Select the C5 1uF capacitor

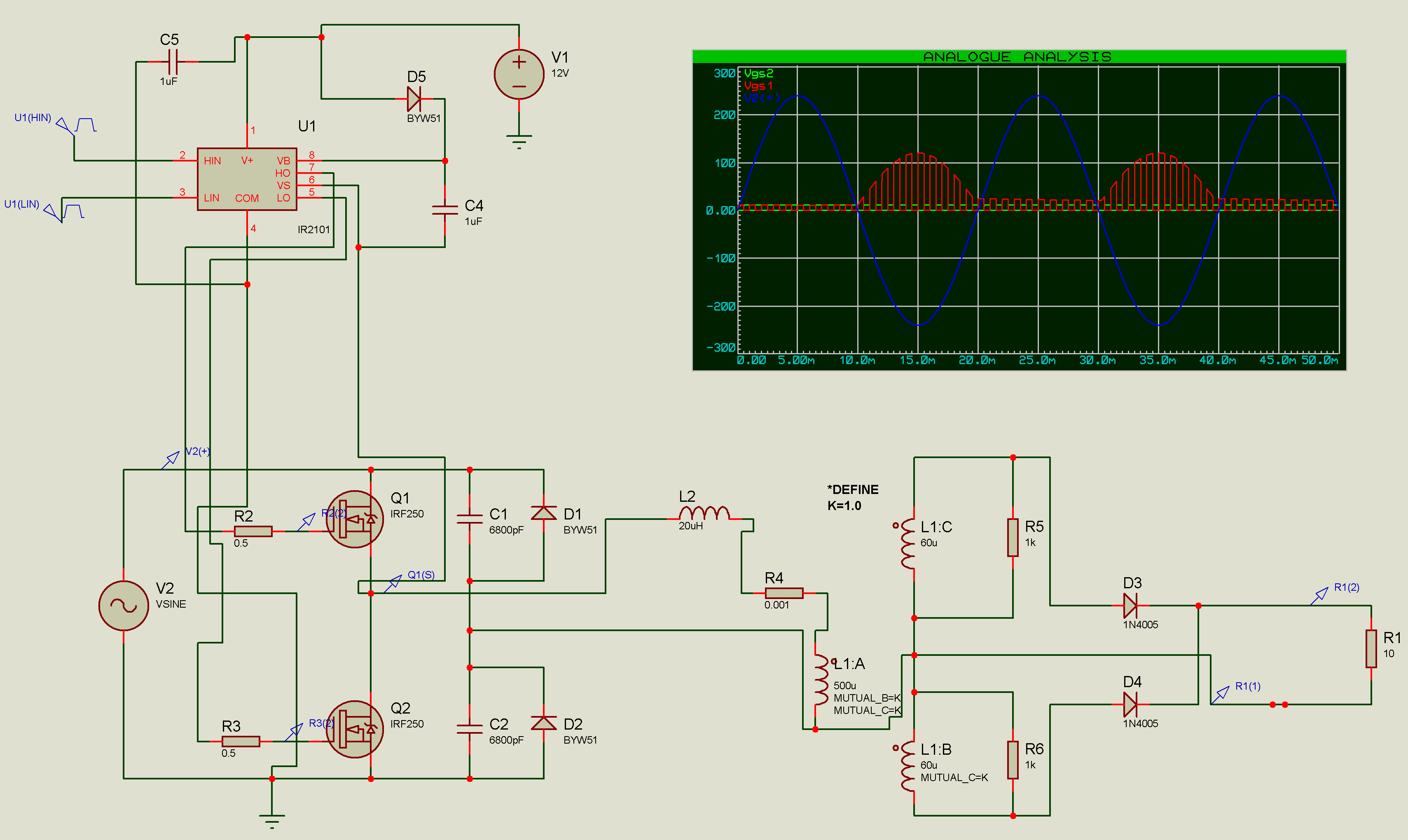[173, 62]
